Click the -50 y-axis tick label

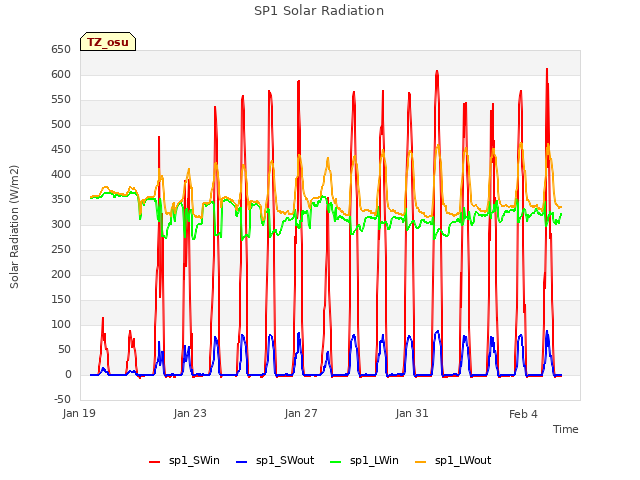tap(62, 400)
